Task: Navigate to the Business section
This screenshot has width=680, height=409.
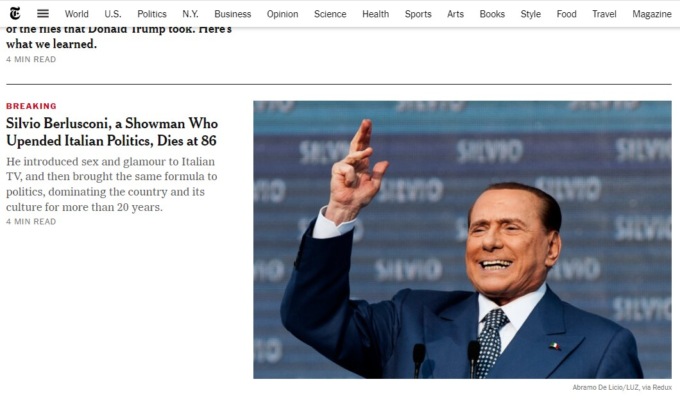Action: (232, 14)
